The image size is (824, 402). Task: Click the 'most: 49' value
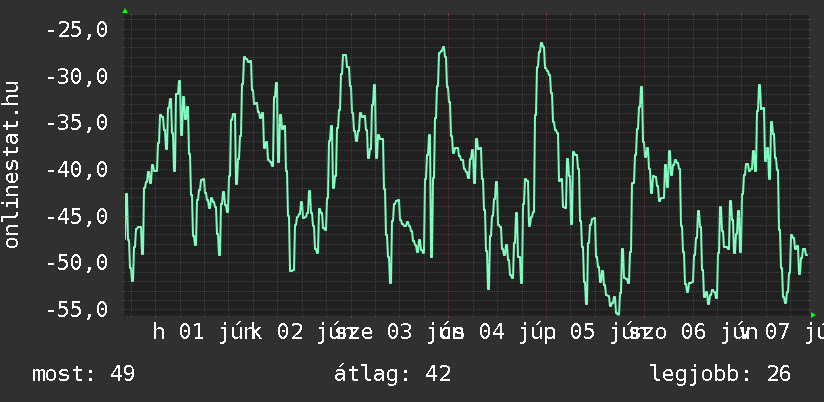[84, 374]
